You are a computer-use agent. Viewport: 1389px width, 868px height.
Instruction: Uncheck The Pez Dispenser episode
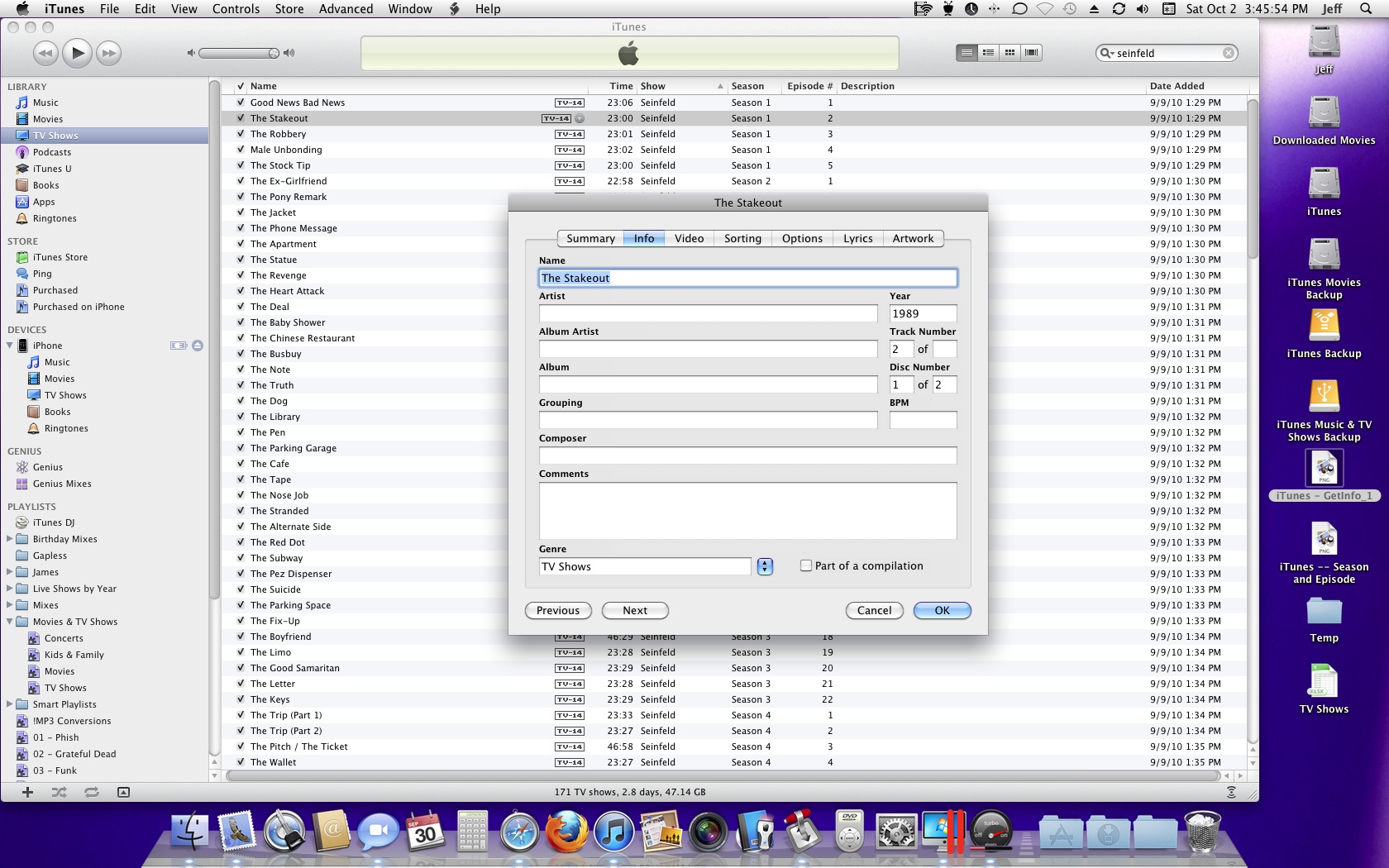click(240, 574)
